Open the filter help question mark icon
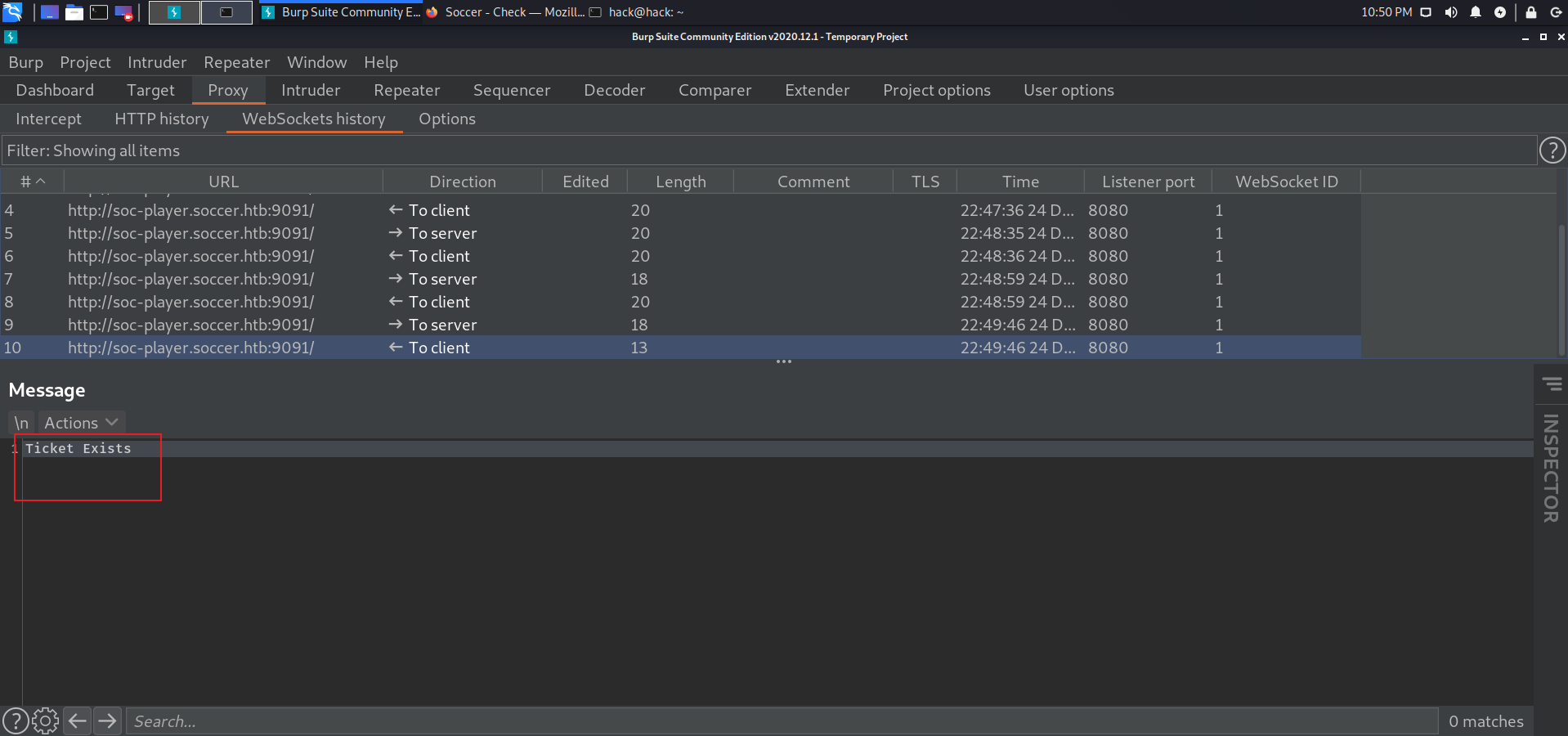This screenshot has width=1568, height=736. coord(1552,150)
